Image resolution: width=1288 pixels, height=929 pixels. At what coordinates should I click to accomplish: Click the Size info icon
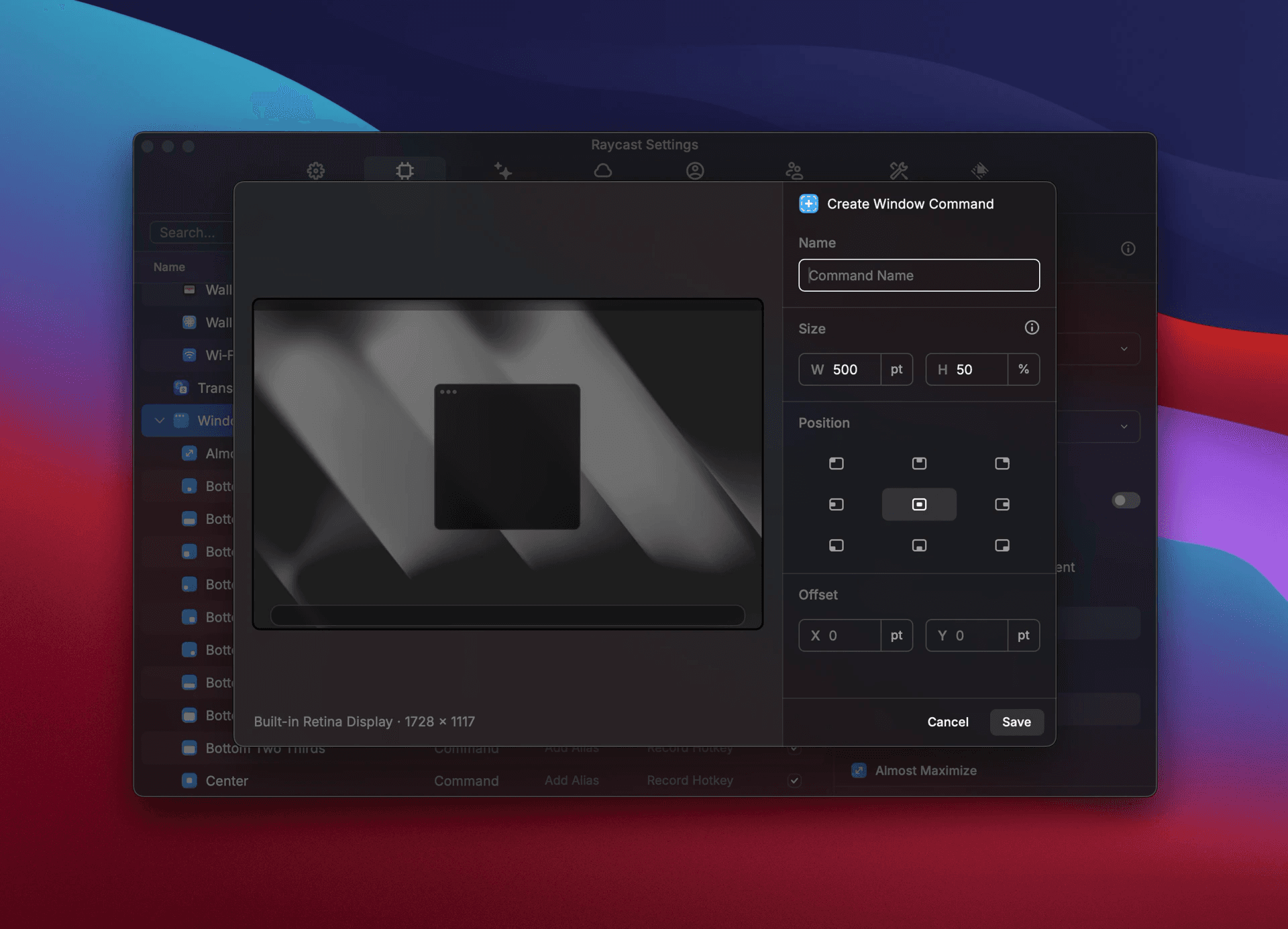pyautogui.click(x=1031, y=328)
